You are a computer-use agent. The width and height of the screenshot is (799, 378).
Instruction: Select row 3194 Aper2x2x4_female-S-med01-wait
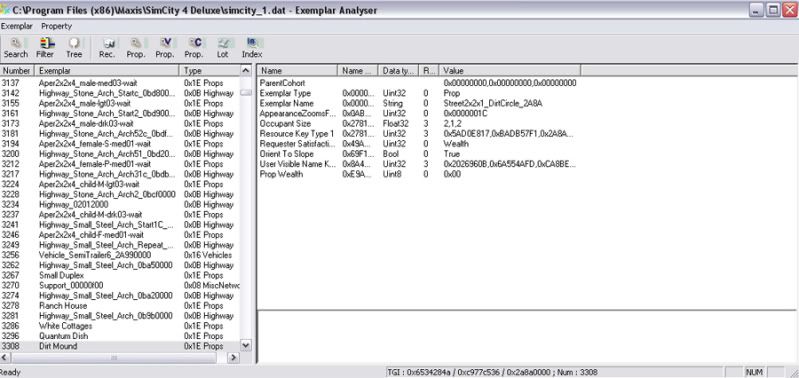pyautogui.click(x=120, y=144)
